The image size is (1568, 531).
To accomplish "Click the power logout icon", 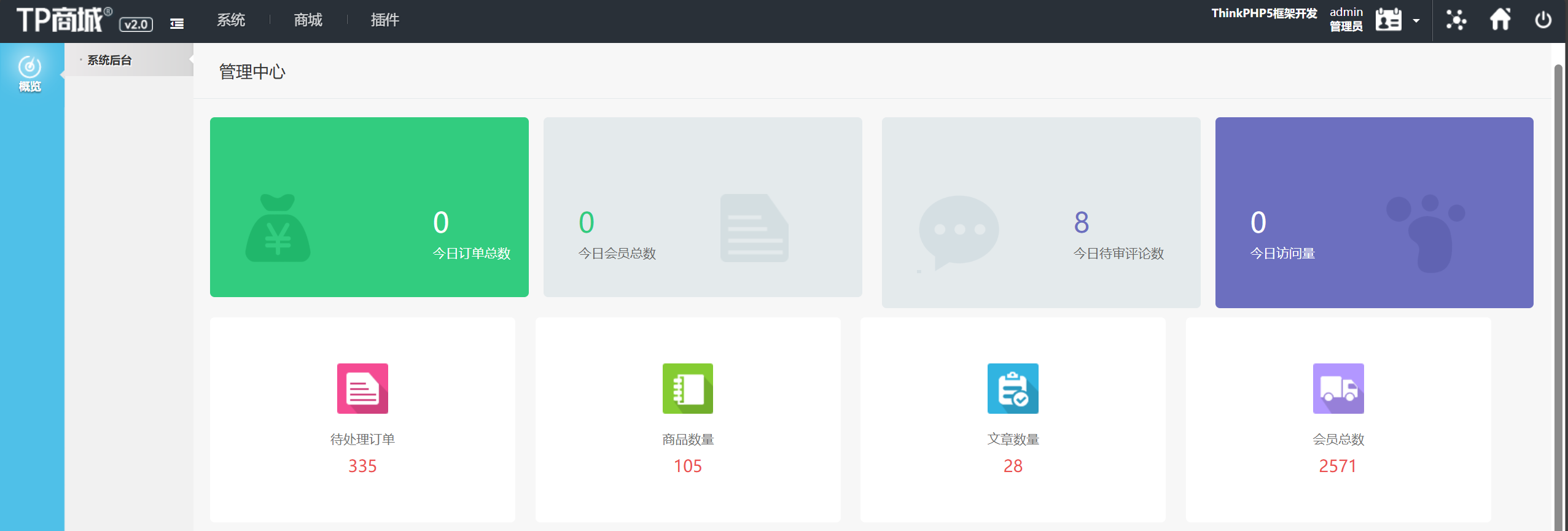I will (1543, 20).
